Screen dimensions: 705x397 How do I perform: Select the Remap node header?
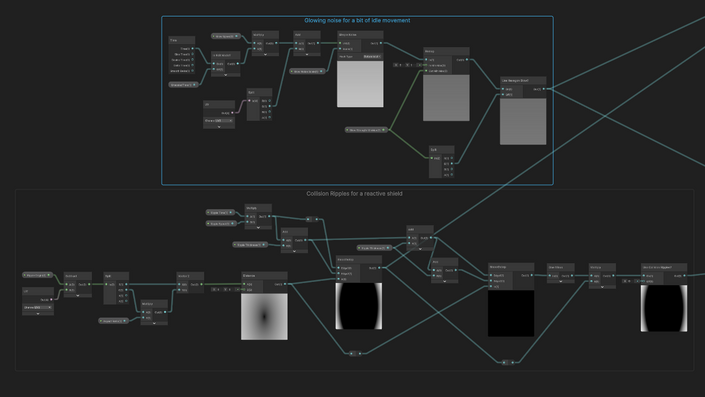446,51
